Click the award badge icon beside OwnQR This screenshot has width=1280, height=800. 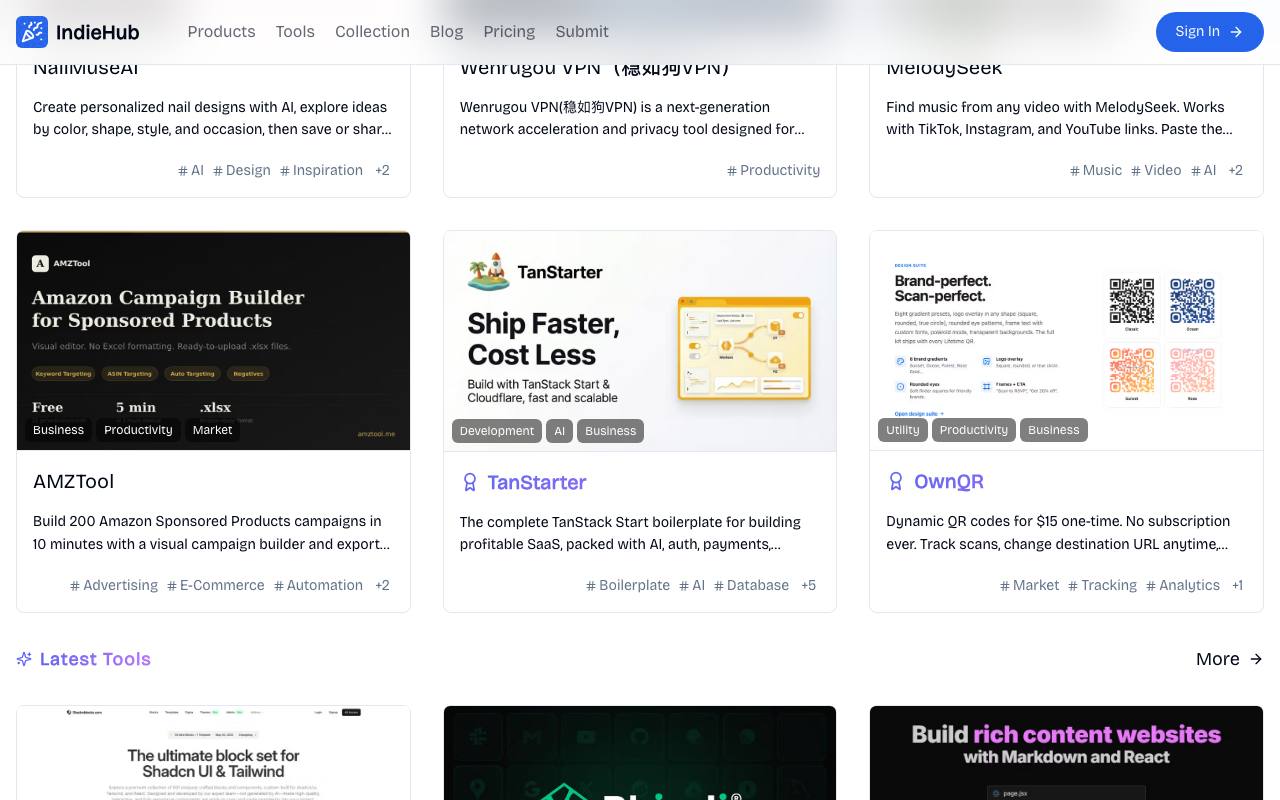click(x=896, y=482)
